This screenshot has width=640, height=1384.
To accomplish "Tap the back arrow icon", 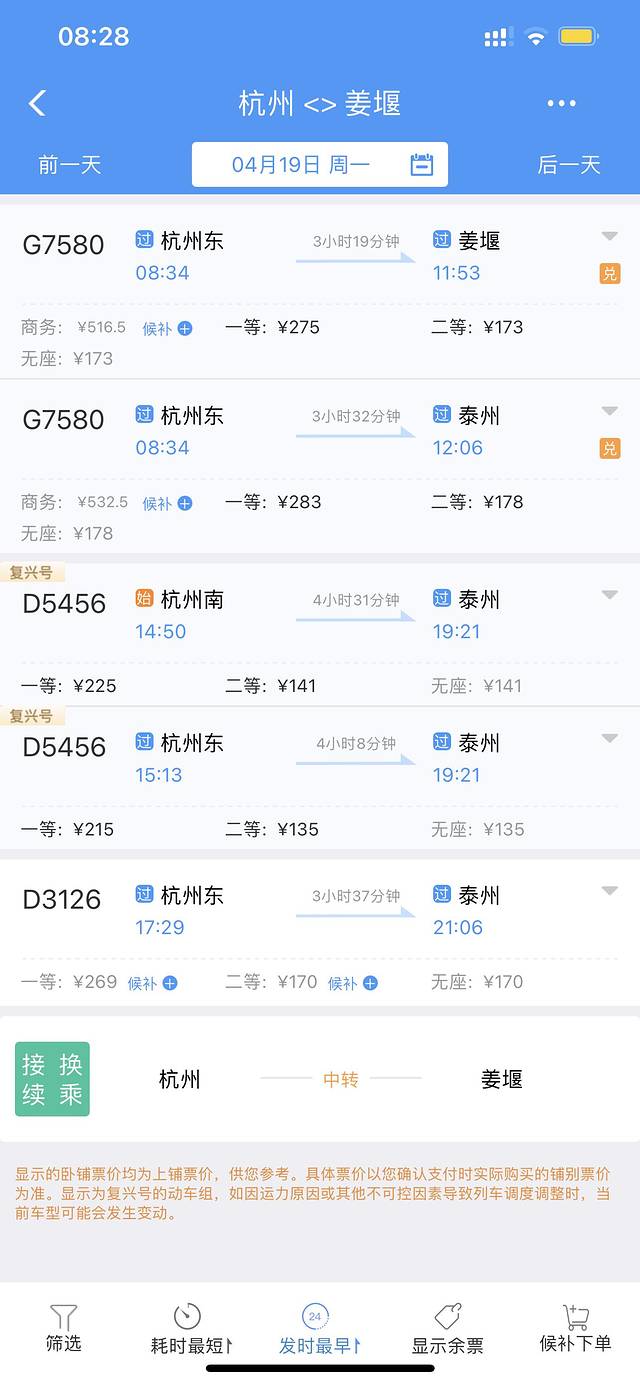I will click(38, 103).
